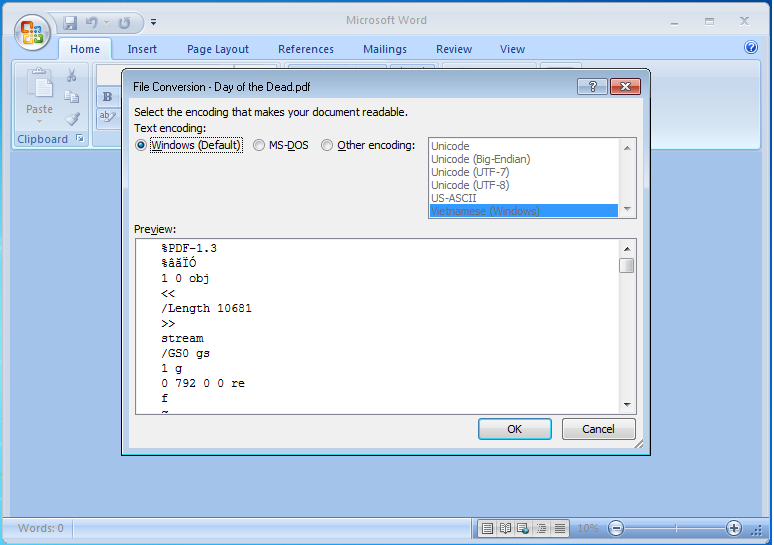Switch to the Home ribbon tab
774x545 pixels.
84,49
